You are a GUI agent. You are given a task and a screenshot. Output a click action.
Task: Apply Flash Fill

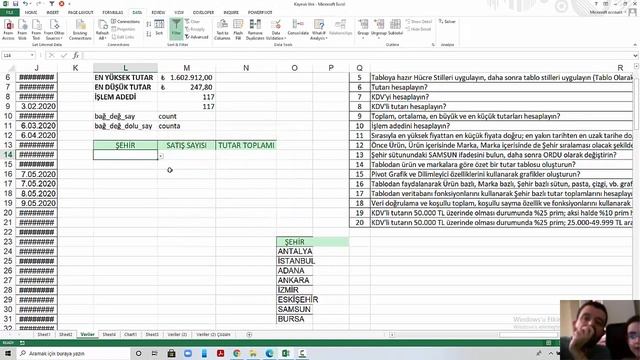tap(238, 29)
